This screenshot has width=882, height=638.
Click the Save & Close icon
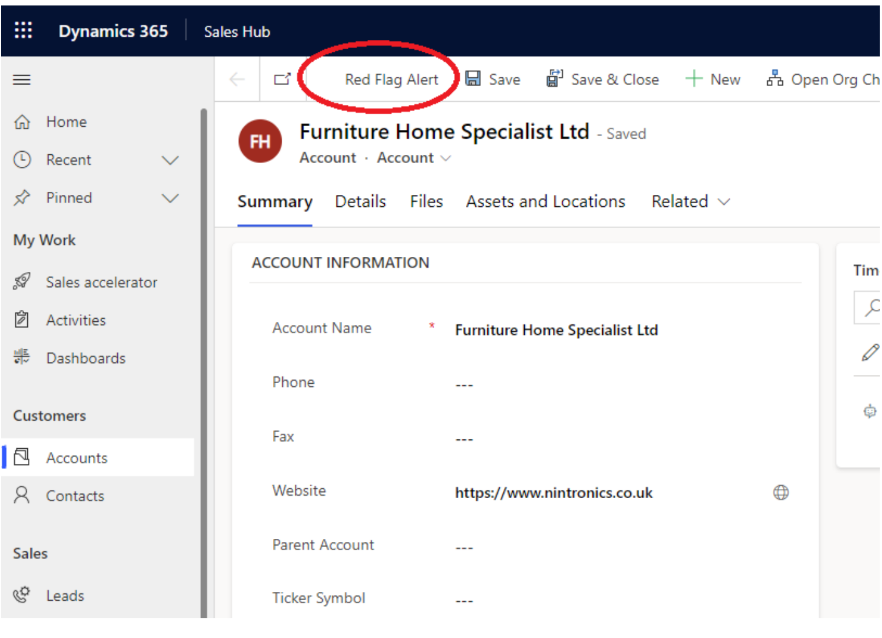[555, 78]
